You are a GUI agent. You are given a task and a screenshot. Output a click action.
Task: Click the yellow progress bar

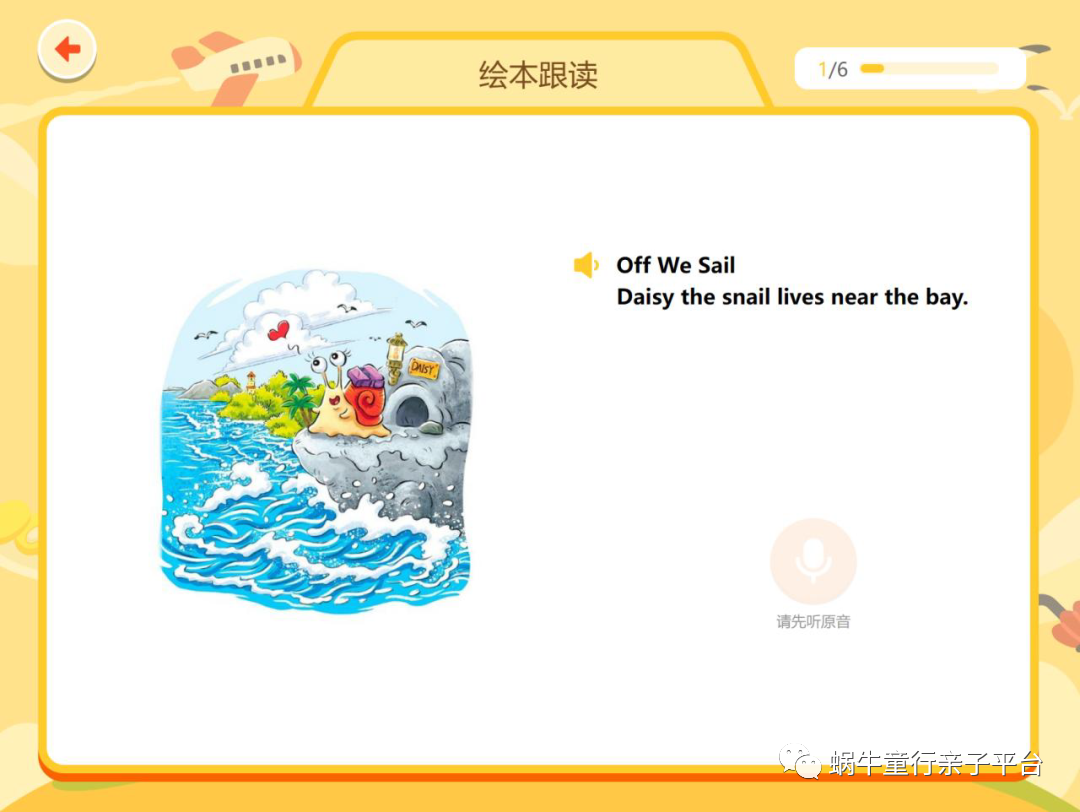[x=929, y=68]
